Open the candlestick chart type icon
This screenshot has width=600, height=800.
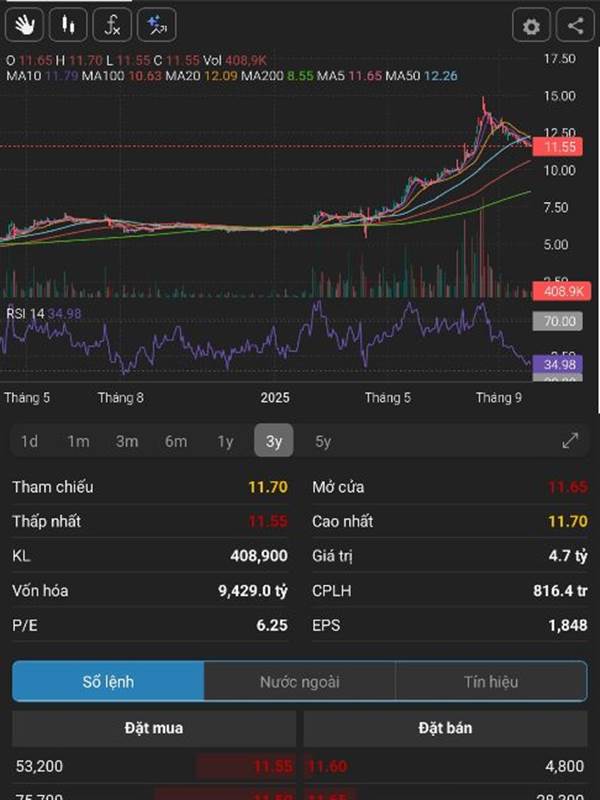(68, 24)
